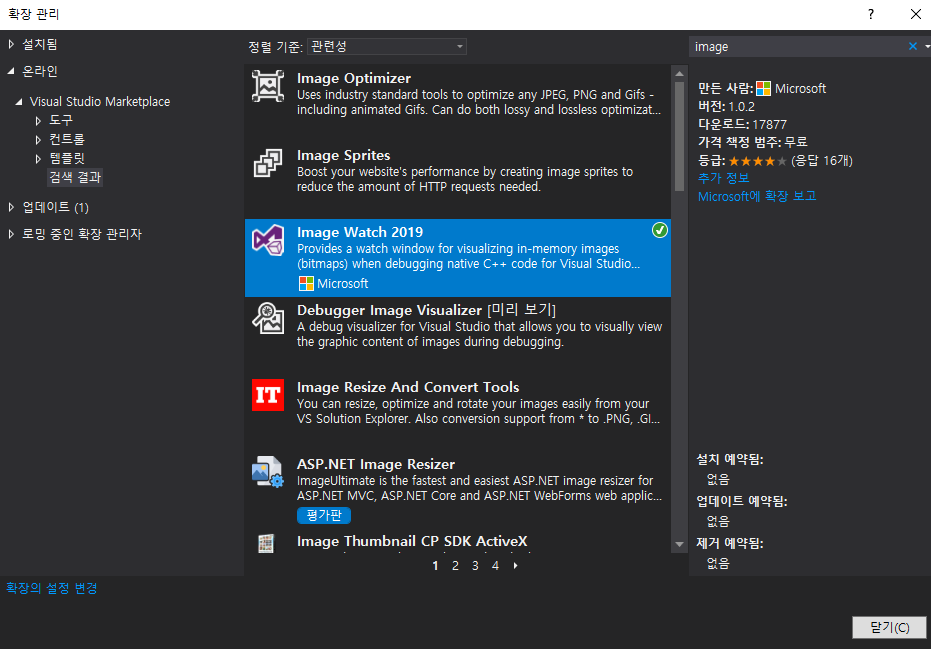Expand the 컨트롤 node
Screen dimensions: 931x649
click(x=38, y=140)
